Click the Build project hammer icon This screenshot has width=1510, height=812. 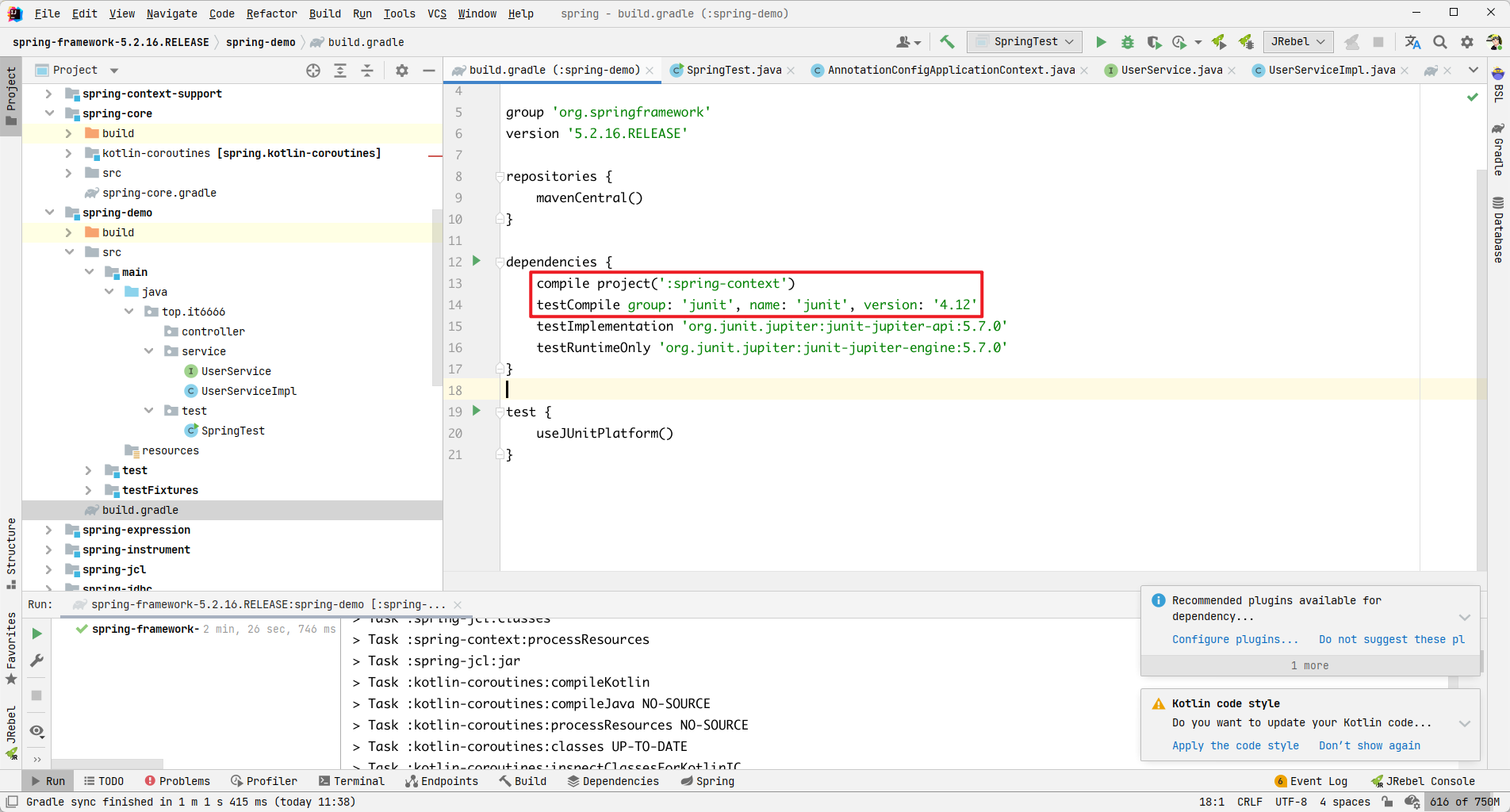[947, 42]
